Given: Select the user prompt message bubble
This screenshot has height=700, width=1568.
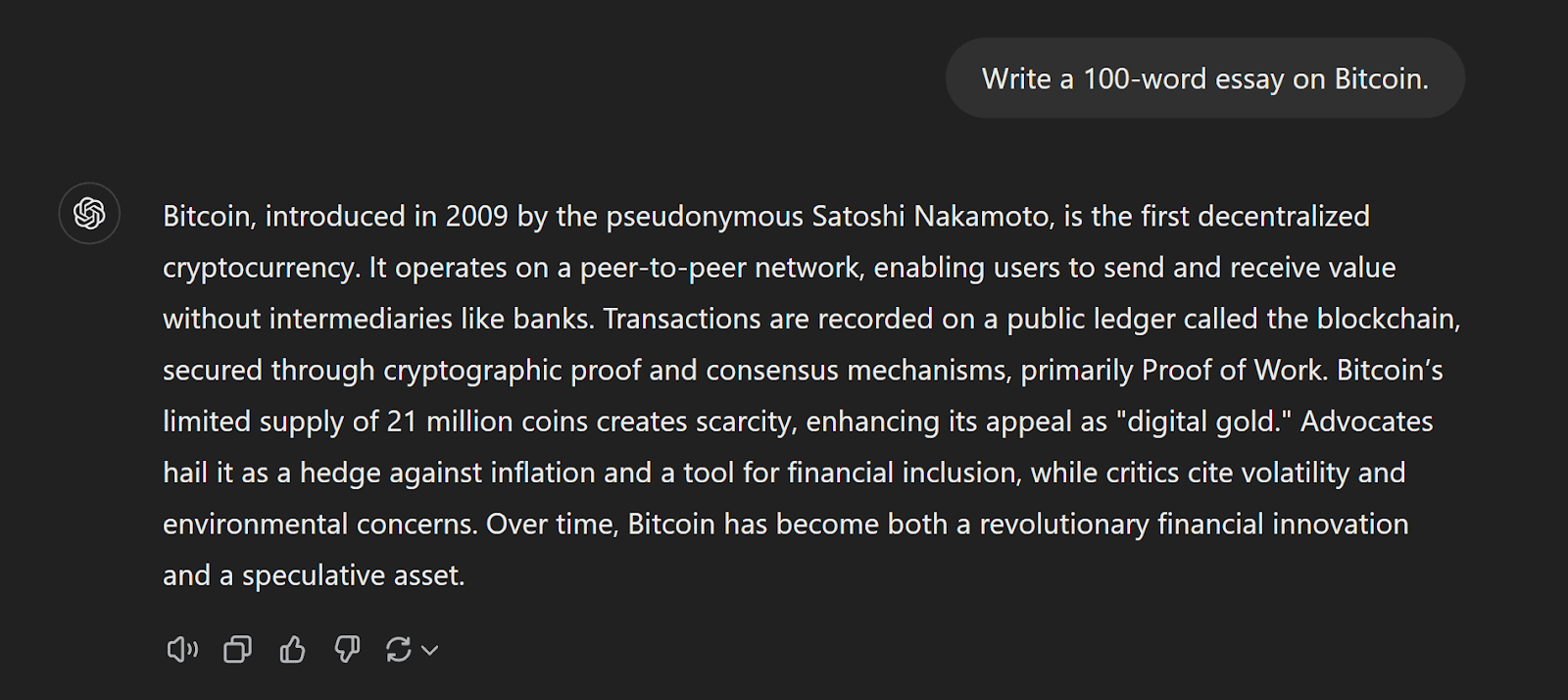Looking at the screenshot, I should 1204,78.
